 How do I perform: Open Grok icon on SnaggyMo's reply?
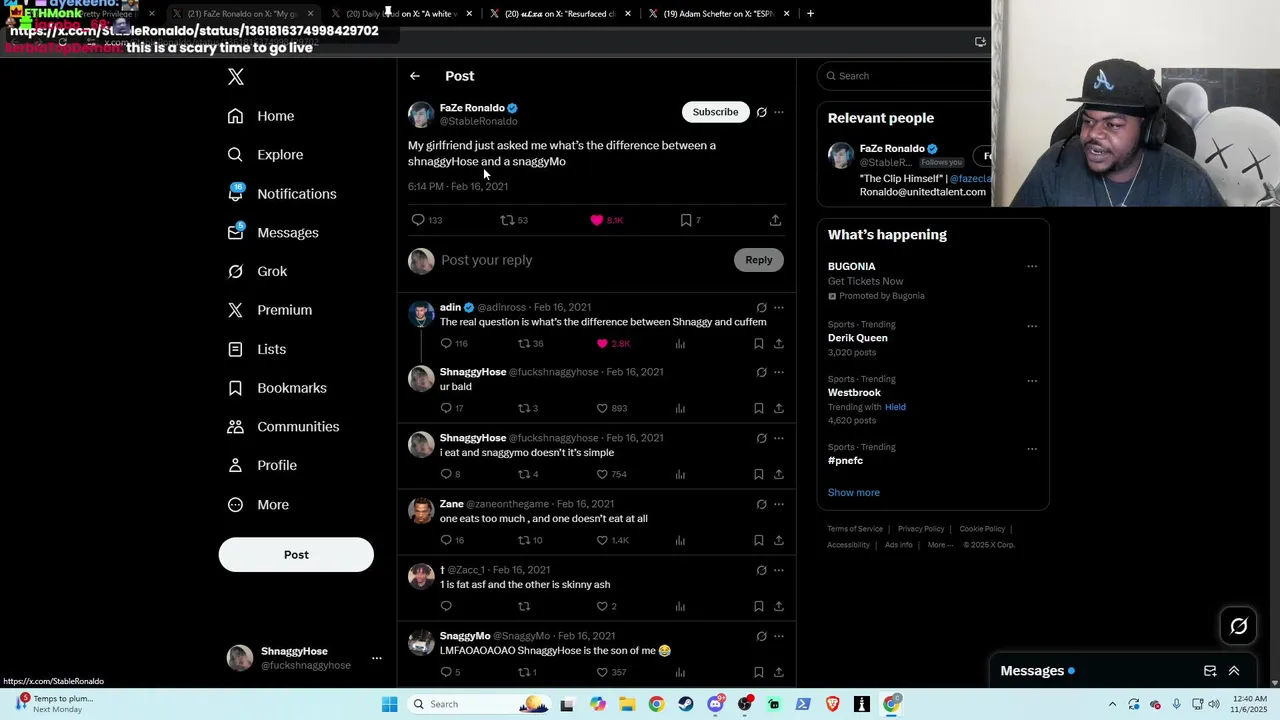click(x=762, y=636)
